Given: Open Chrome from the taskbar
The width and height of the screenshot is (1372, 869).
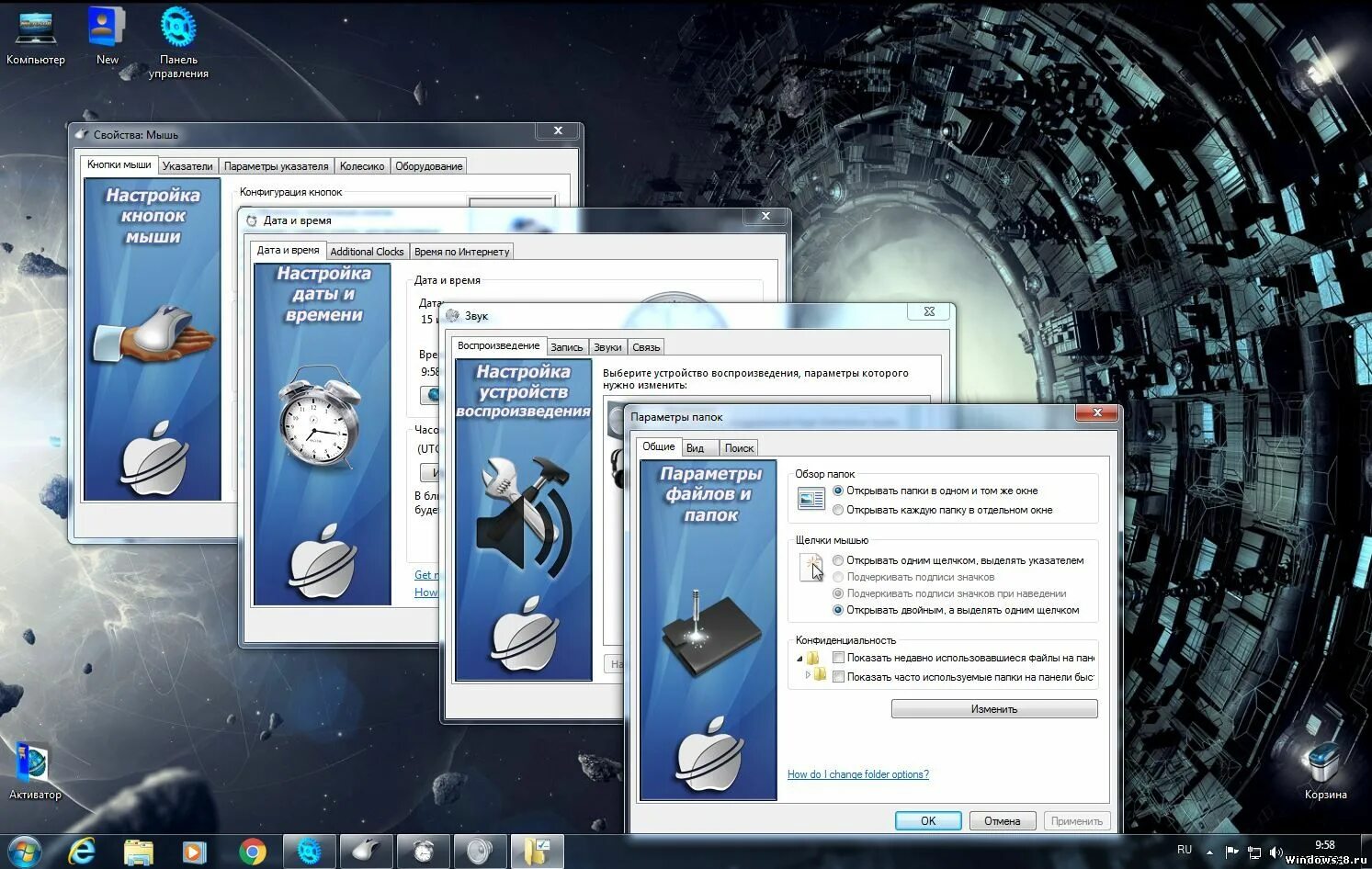Looking at the screenshot, I should 255,852.
